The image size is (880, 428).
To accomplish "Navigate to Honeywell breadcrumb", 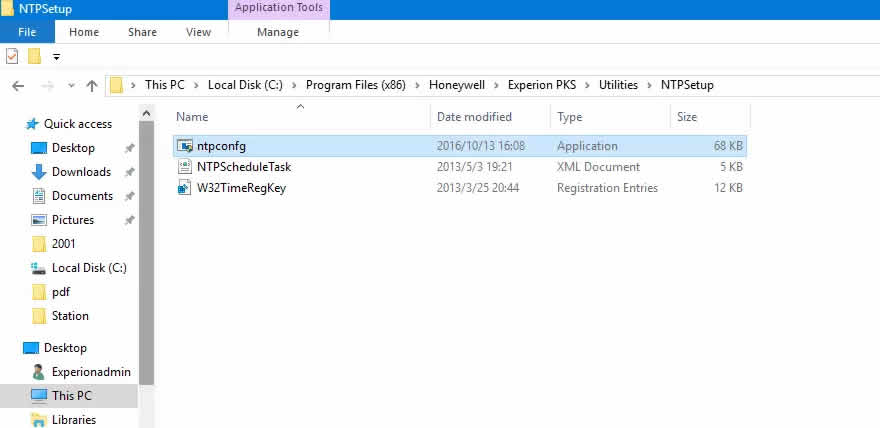I will (x=457, y=85).
